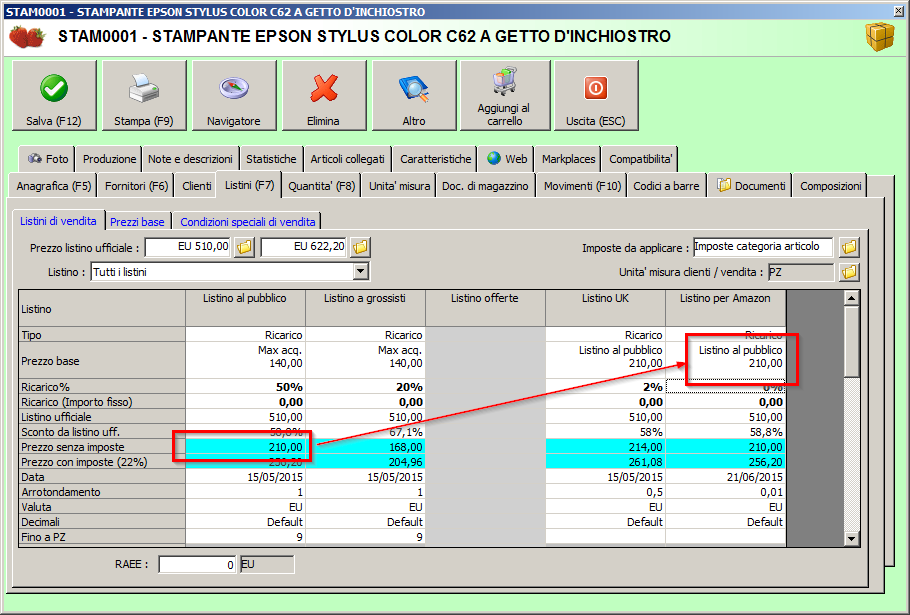Viewport: 910px width, 615px height.
Task: Click the Imposte categoria articolo field
Action: [763, 247]
